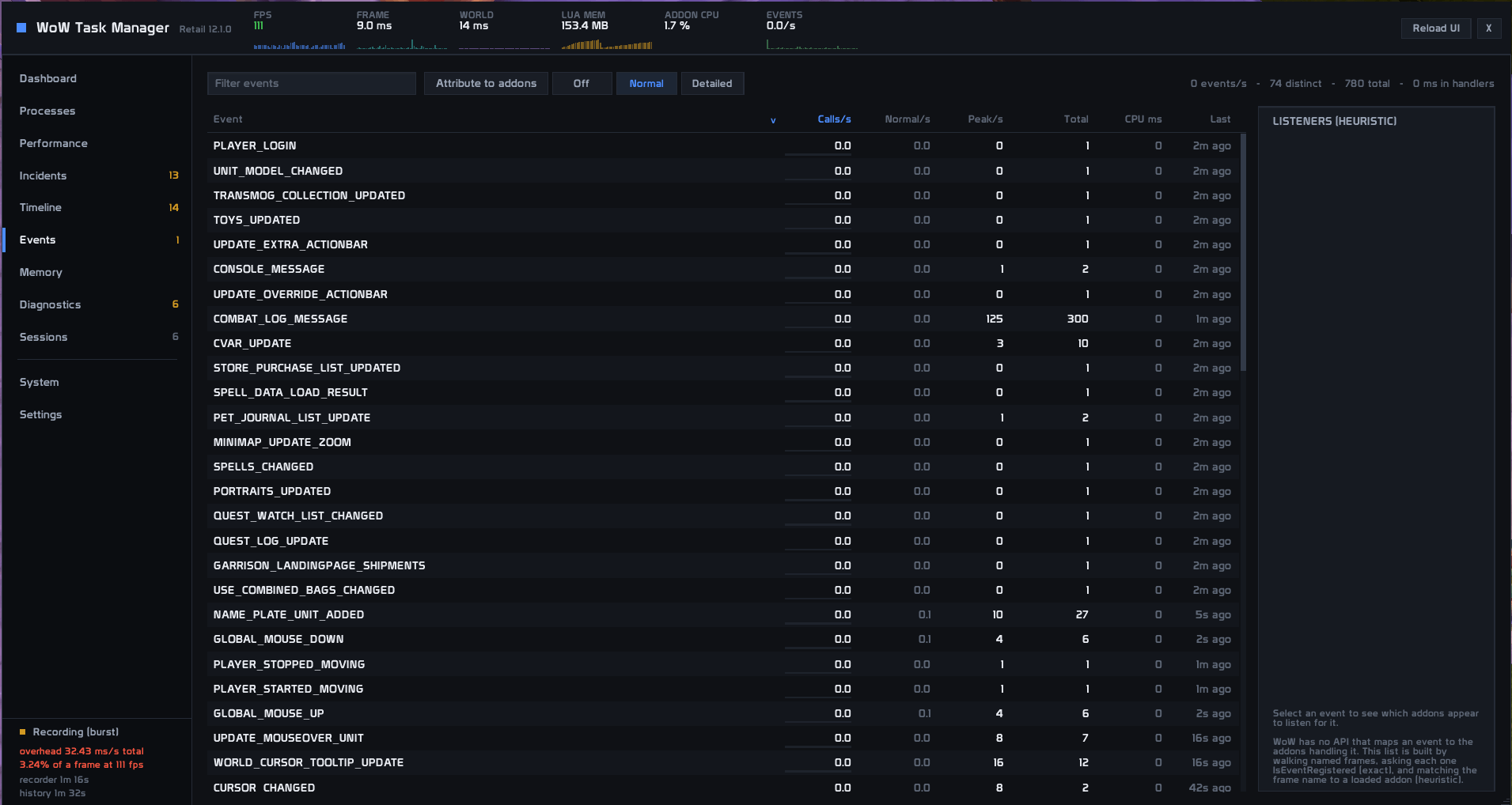Toggle event tracking to Off
The image size is (1512, 805).
pyautogui.click(x=582, y=84)
